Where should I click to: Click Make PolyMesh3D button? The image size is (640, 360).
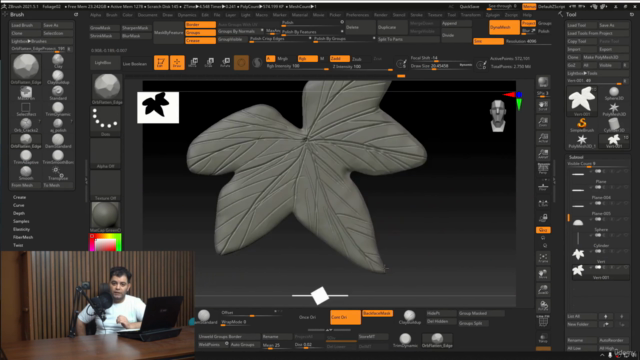pyautogui.click(x=605, y=57)
